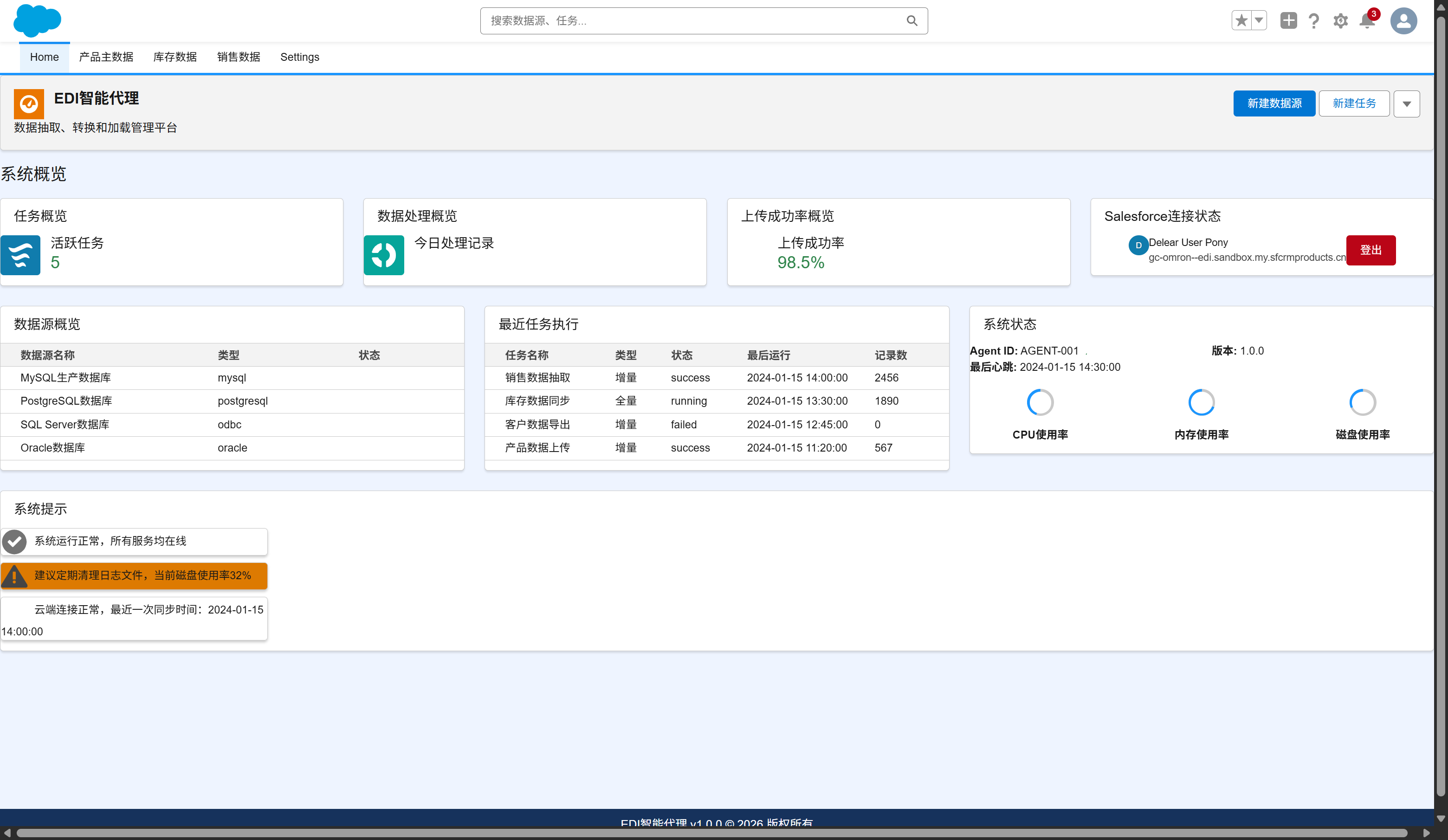Image resolution: width=1448 pixels, height=840 pixels.
Task: Open the 产品主数据 tab
Action: [x=106, y=57]
